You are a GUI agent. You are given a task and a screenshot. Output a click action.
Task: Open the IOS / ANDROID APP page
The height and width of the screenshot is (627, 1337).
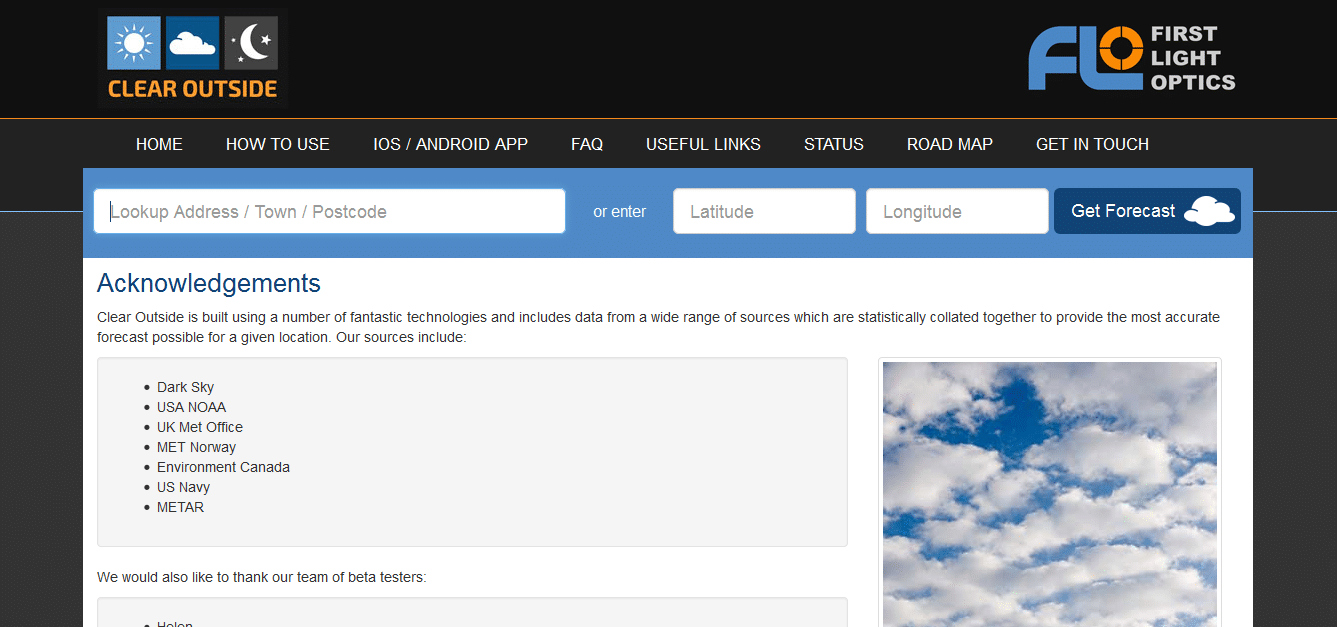(450, 144)
